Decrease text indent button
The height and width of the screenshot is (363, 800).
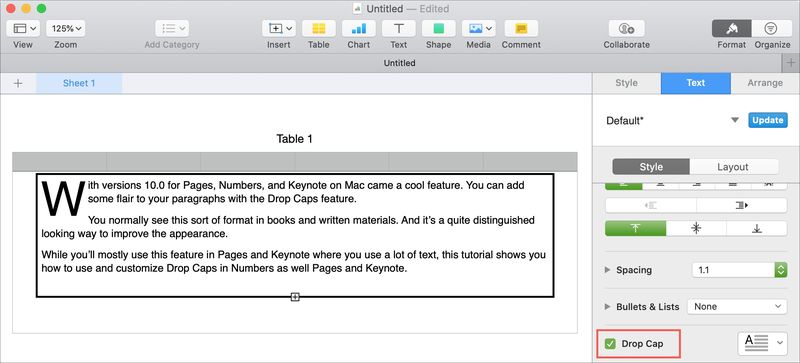(x=651, y=205)
